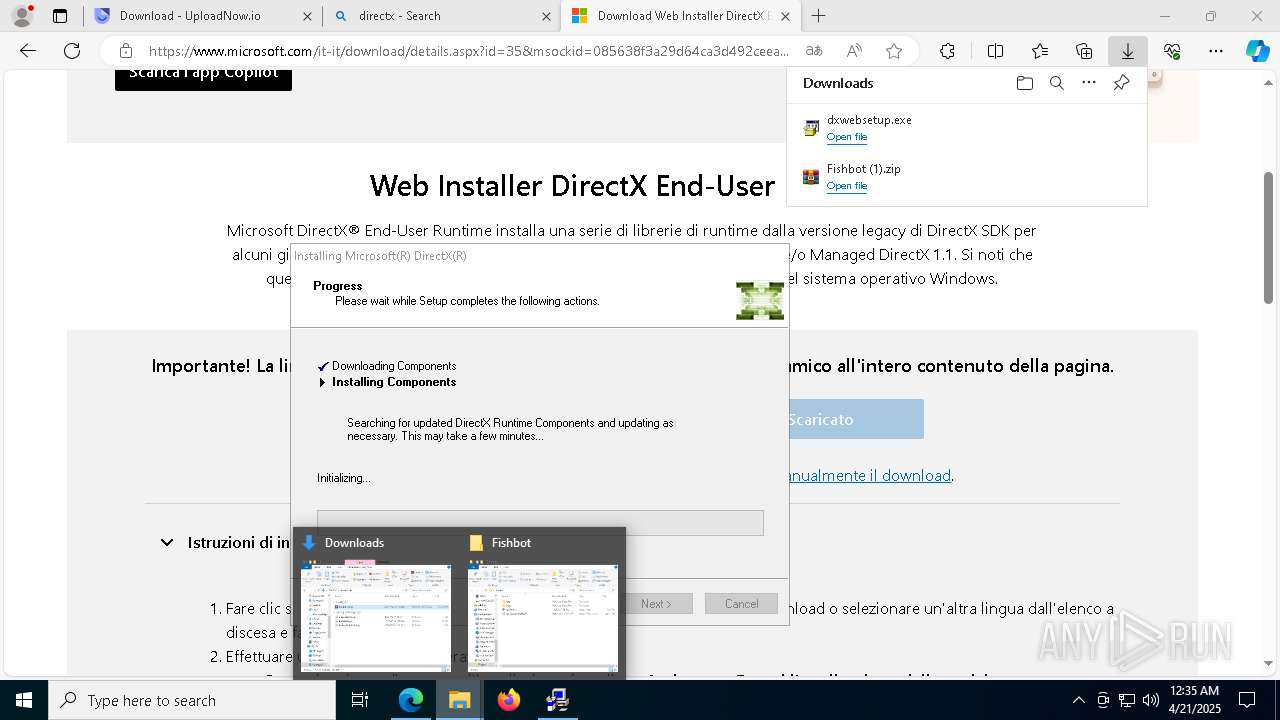The height and width of the screenshot is (720, 1280).
Task: Add this page to favorites
Action: click(x=894, y=51)
